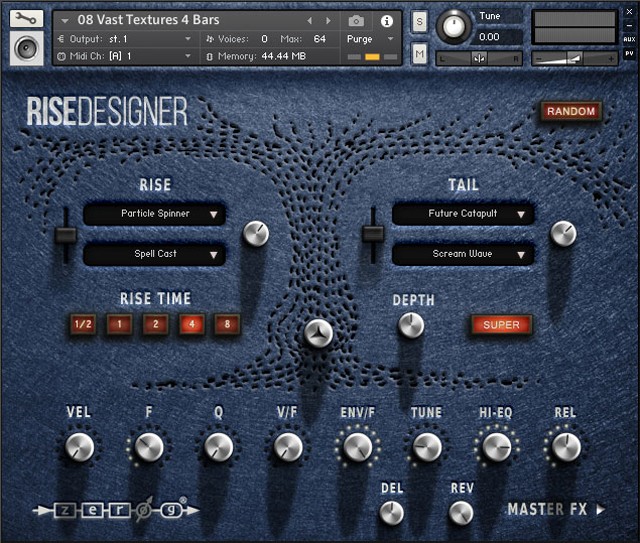Open the Particle Spinner rise dropdown
This screenshot has height=543, width=640.
tap(155, 214)
